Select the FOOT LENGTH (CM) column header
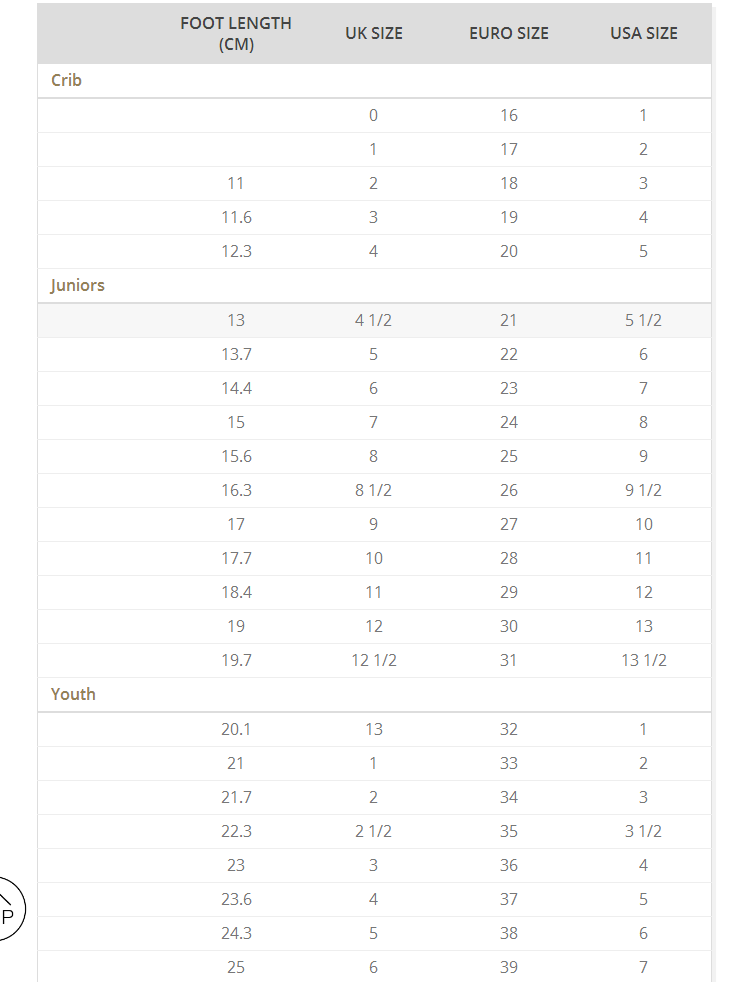Viewport: 750px width, 982px height. (x=236, y=34)
